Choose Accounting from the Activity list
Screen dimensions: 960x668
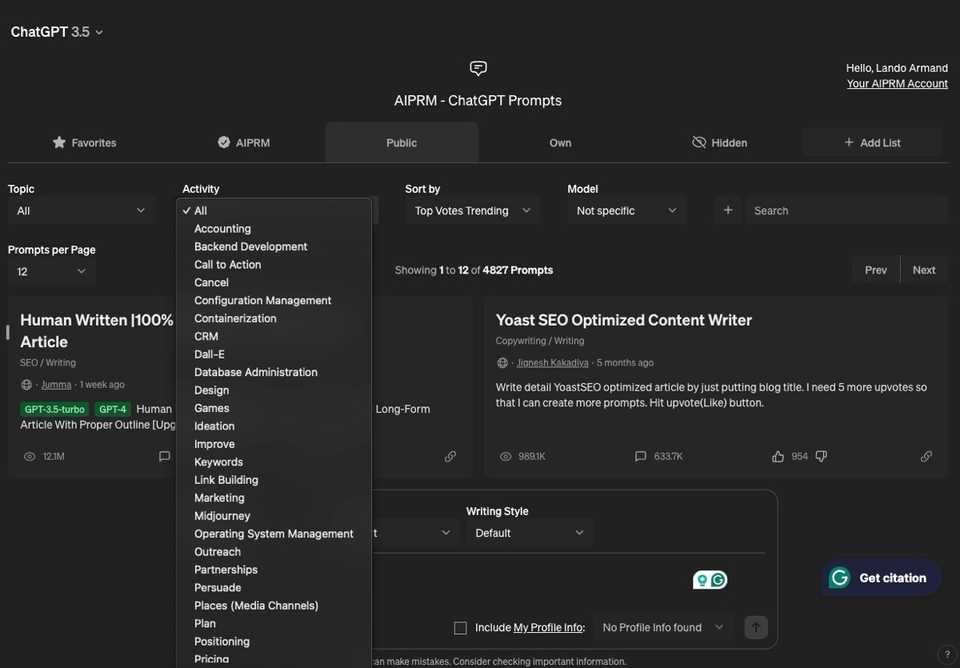pyautogui.click(x=274, y=228)
